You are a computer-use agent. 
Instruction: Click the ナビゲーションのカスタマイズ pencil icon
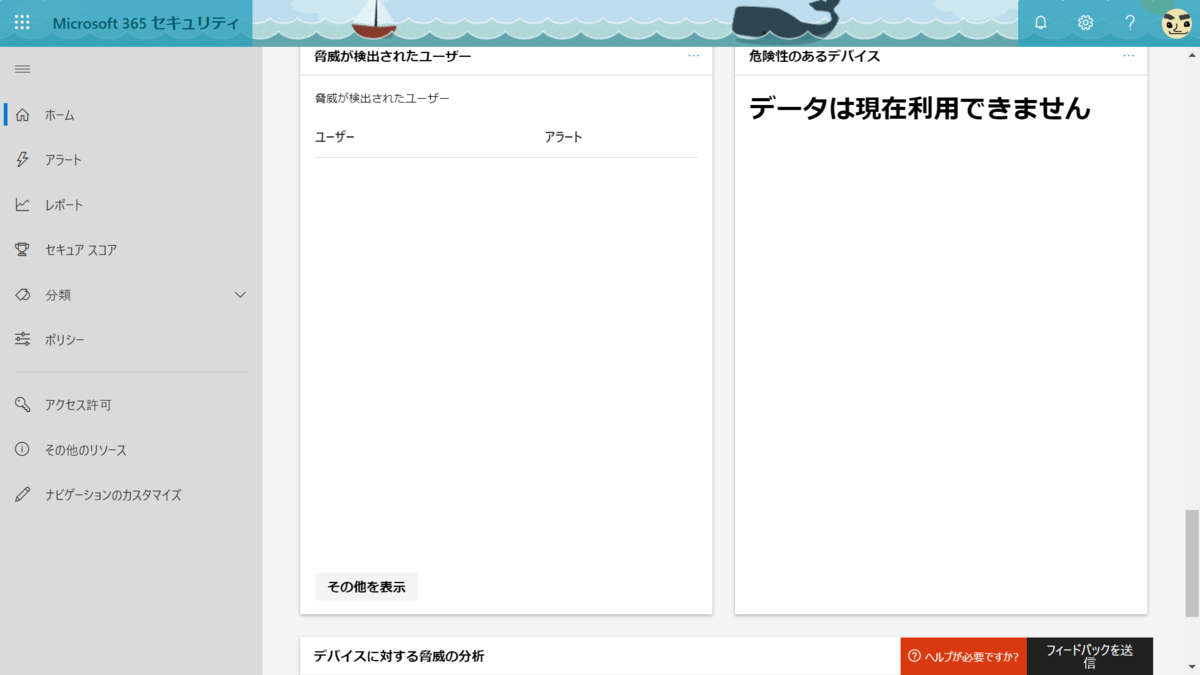pos(22,495)
